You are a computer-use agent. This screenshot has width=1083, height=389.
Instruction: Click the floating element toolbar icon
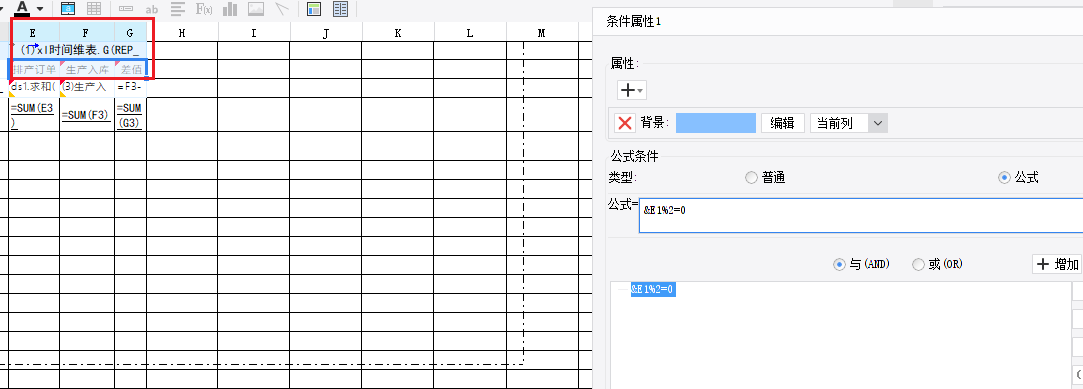pyautogui.click(x=68, y=8)
